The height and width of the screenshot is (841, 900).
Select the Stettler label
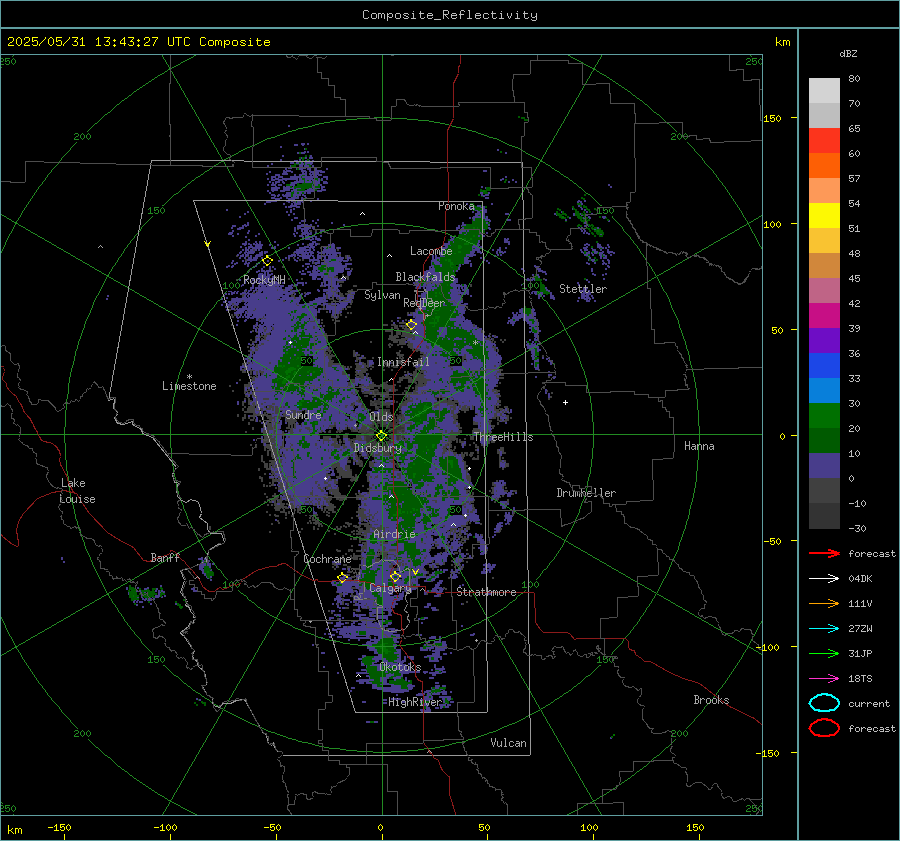[583, 289]
